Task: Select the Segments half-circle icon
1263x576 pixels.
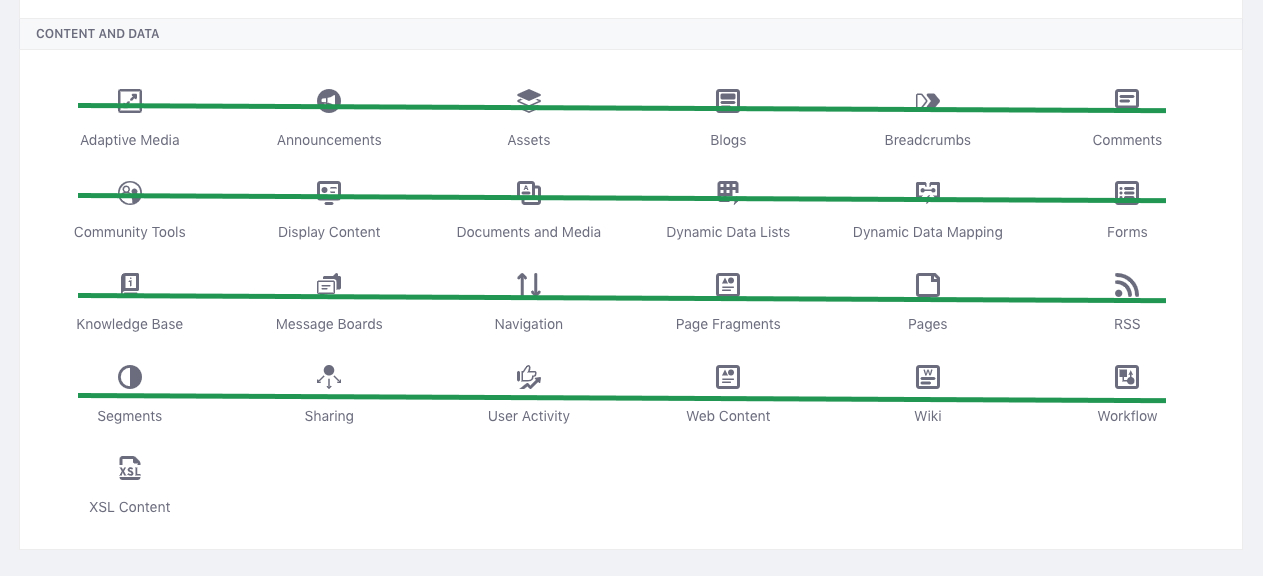Action: [130, 377]
